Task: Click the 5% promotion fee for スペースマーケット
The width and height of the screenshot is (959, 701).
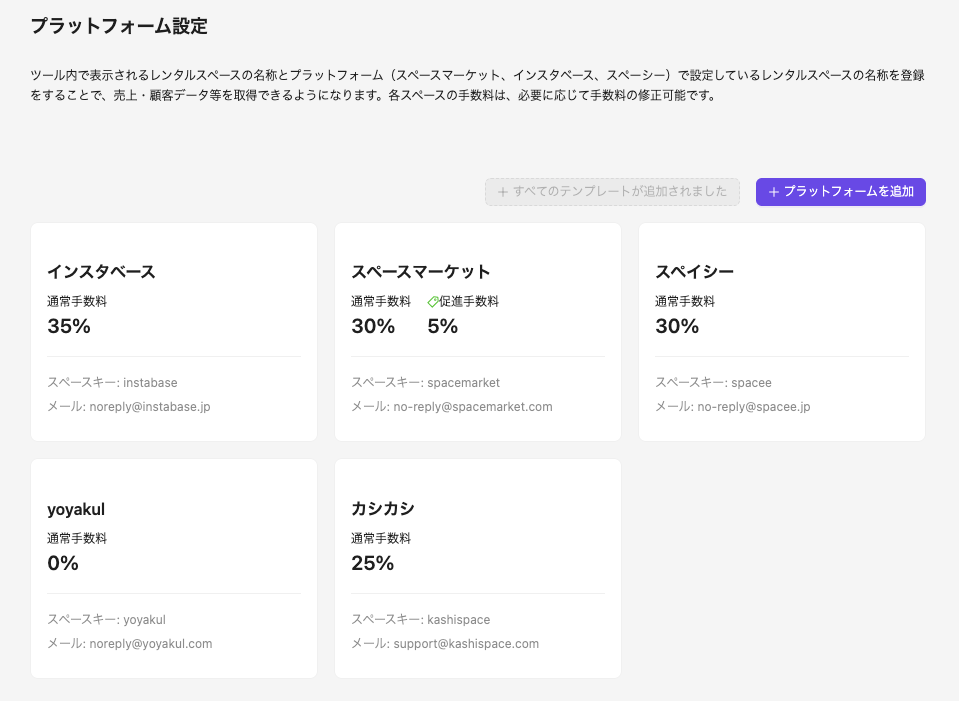Action: [x=441, y=325]
